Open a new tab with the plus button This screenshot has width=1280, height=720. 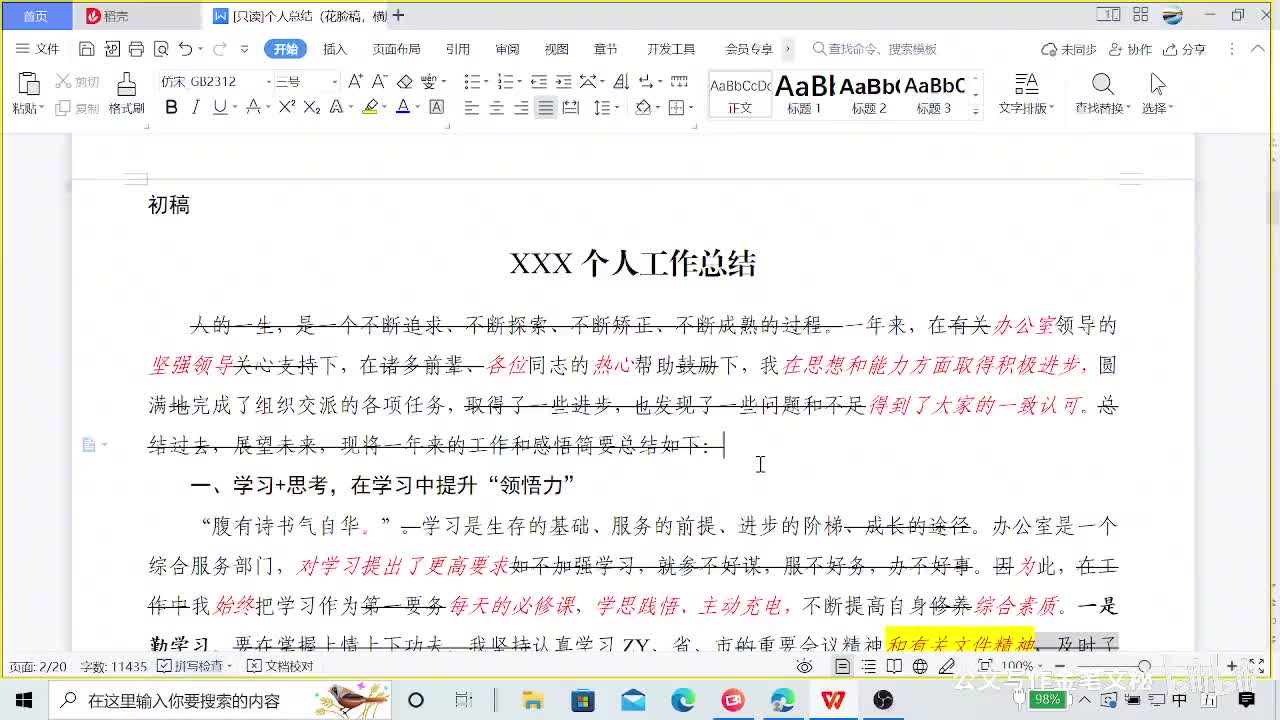tap(399, 16)
